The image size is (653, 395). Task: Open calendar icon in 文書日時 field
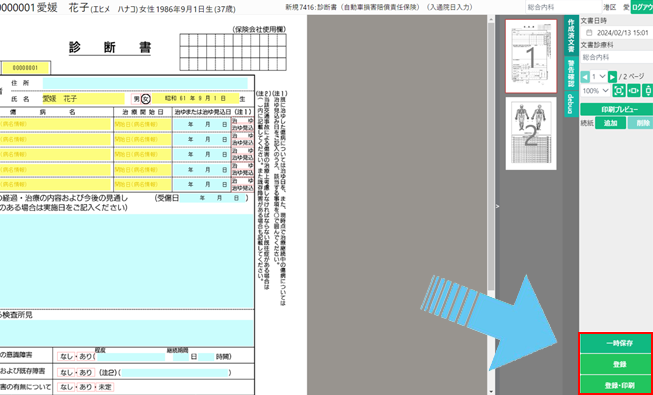(589, 32)
